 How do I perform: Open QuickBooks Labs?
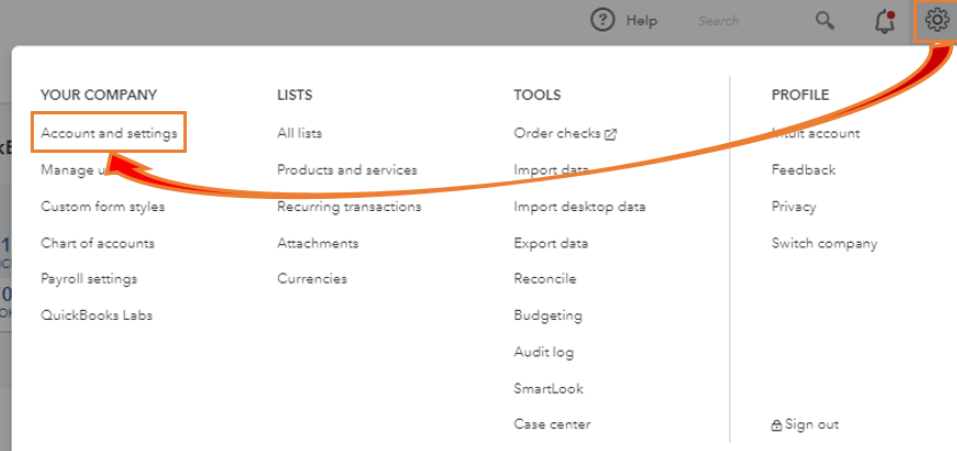coord(96,316)
